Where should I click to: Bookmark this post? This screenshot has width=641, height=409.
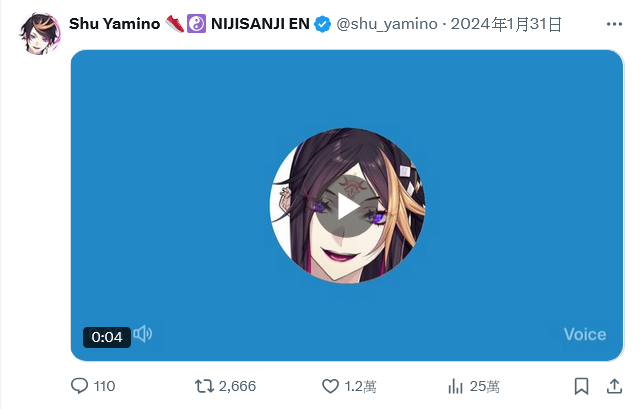581,386
